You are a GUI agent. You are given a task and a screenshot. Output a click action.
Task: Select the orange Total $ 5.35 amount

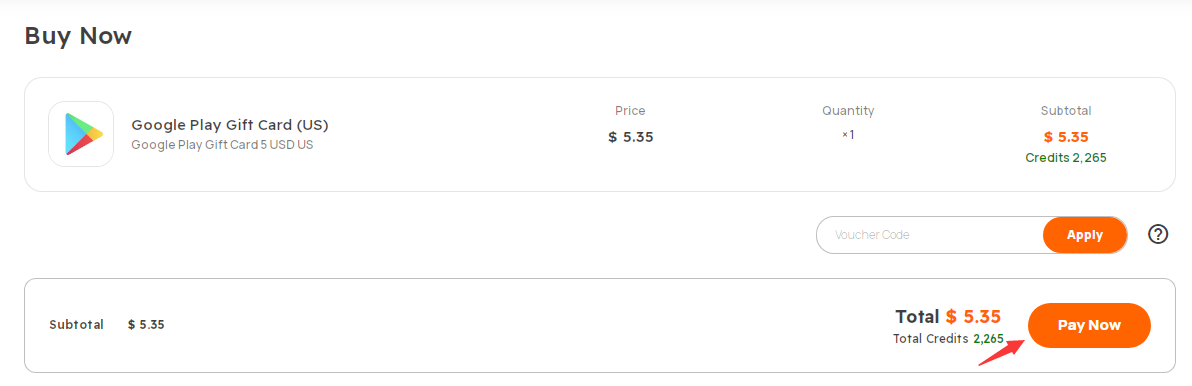973,317
